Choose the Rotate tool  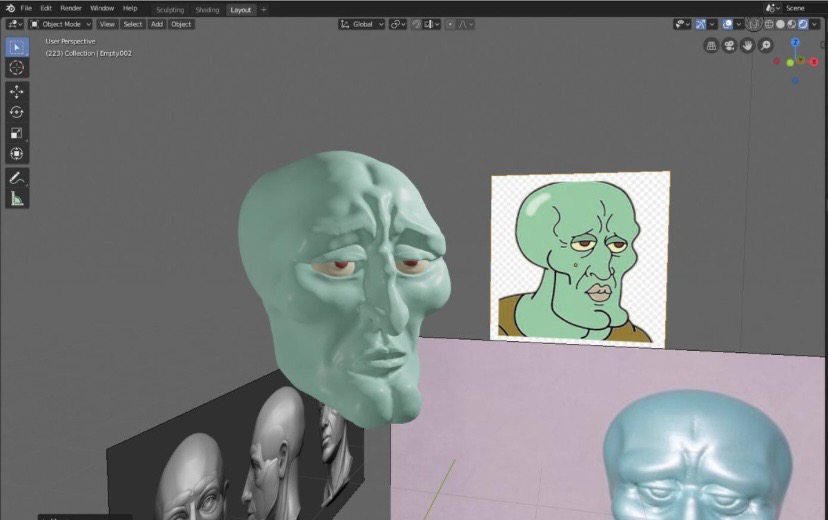(x=17, y=112)
